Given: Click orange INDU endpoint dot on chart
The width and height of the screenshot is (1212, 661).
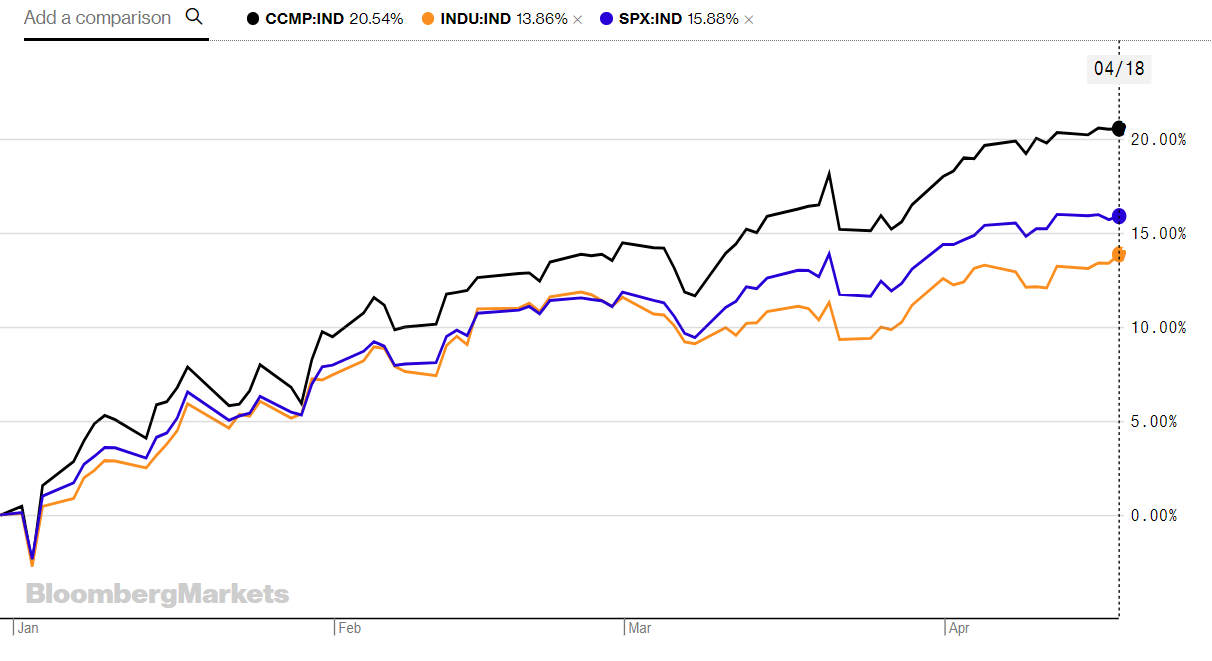Looking at the screenshot, I should coord(1119,254).
